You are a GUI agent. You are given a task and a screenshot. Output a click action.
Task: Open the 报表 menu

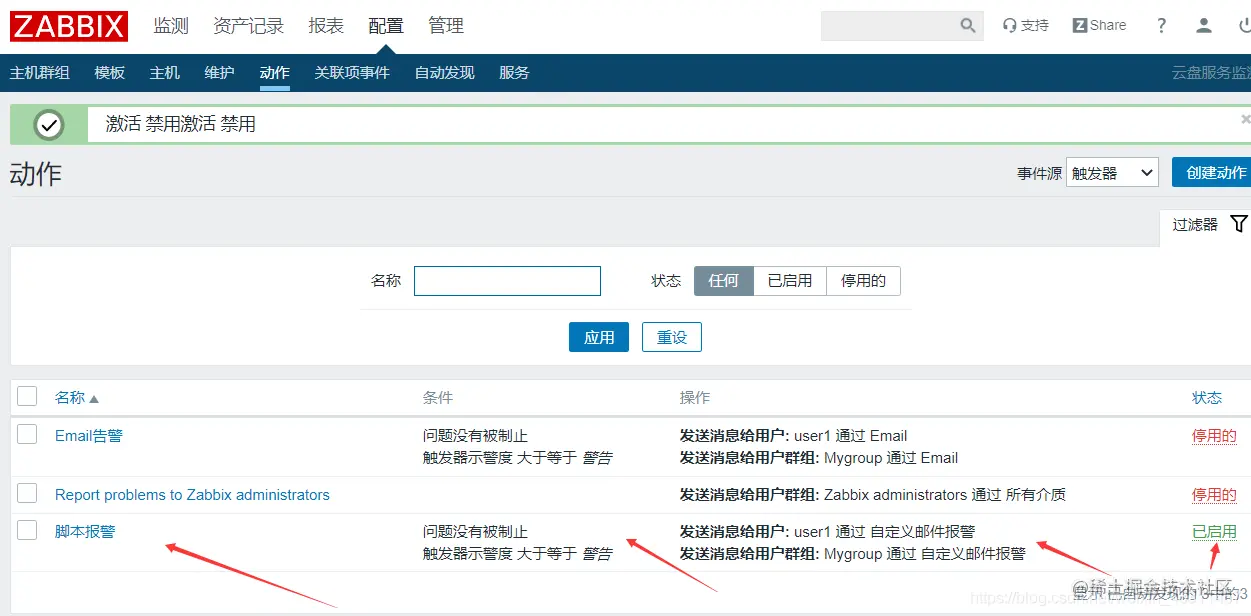coord(326,26)
